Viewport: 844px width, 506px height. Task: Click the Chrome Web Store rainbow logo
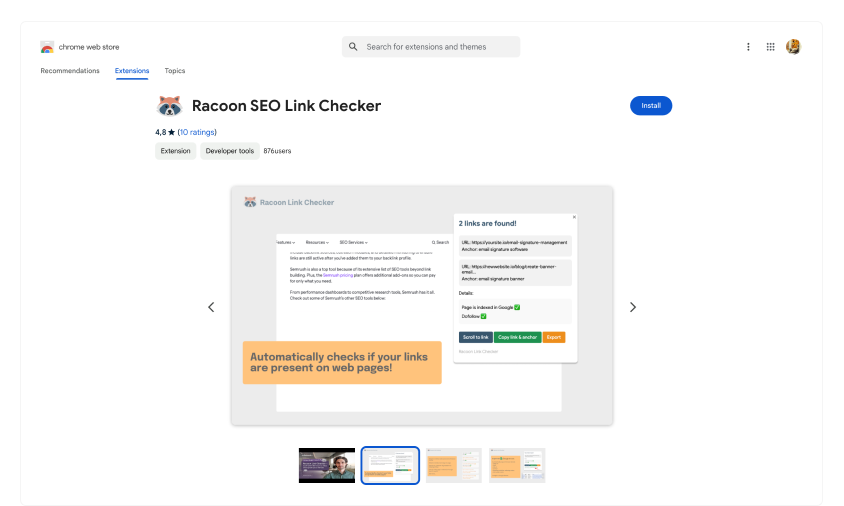(x=47, y=47)
